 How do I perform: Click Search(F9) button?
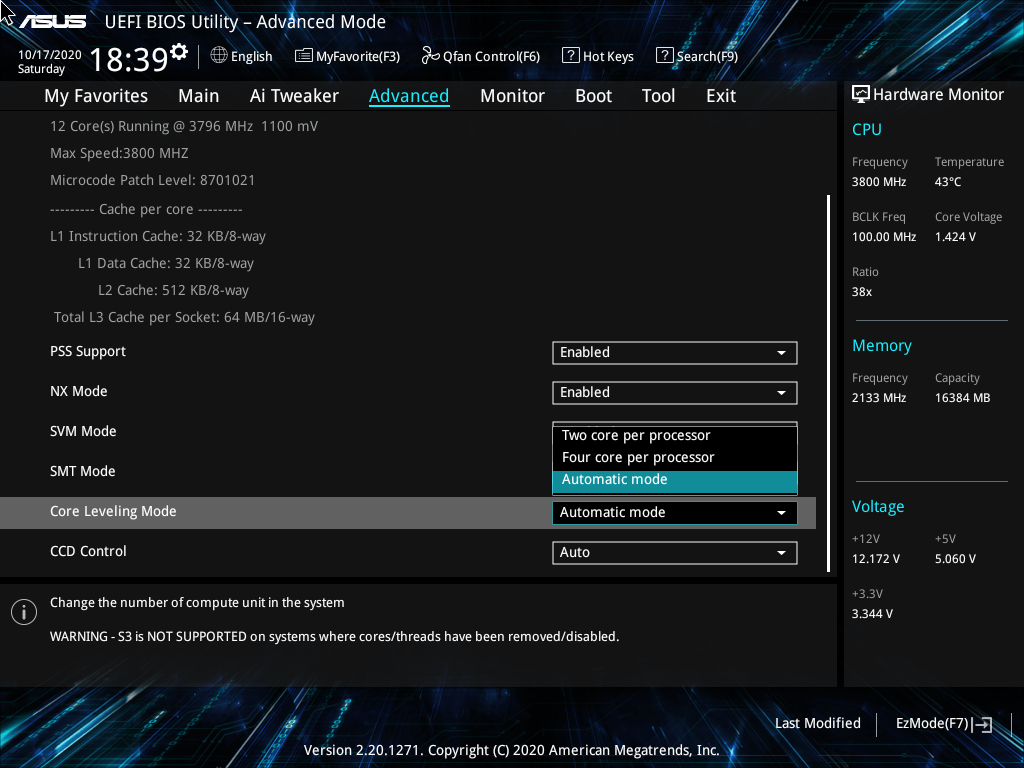click(697, 56)
